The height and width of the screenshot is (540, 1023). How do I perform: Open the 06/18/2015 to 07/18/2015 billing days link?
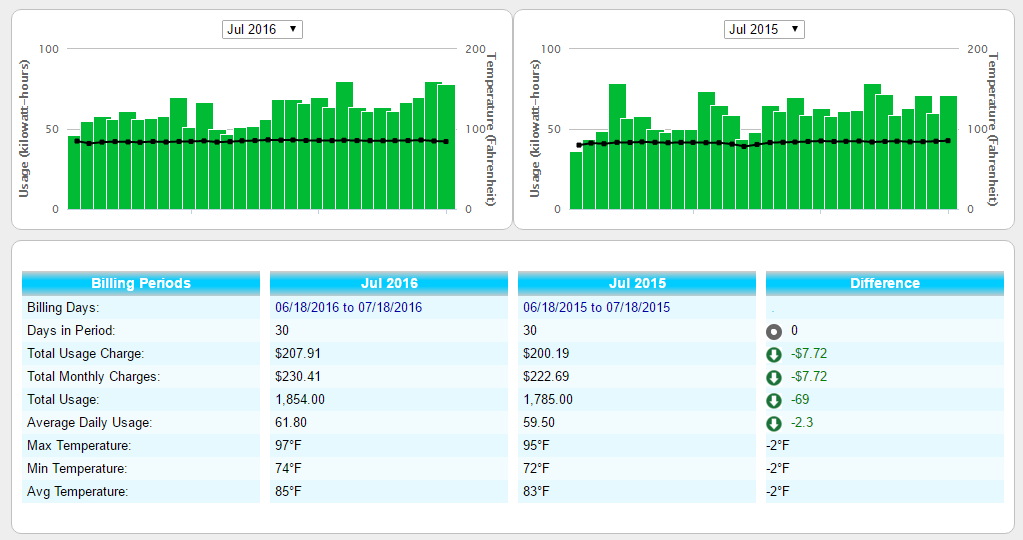pos(596,307)
